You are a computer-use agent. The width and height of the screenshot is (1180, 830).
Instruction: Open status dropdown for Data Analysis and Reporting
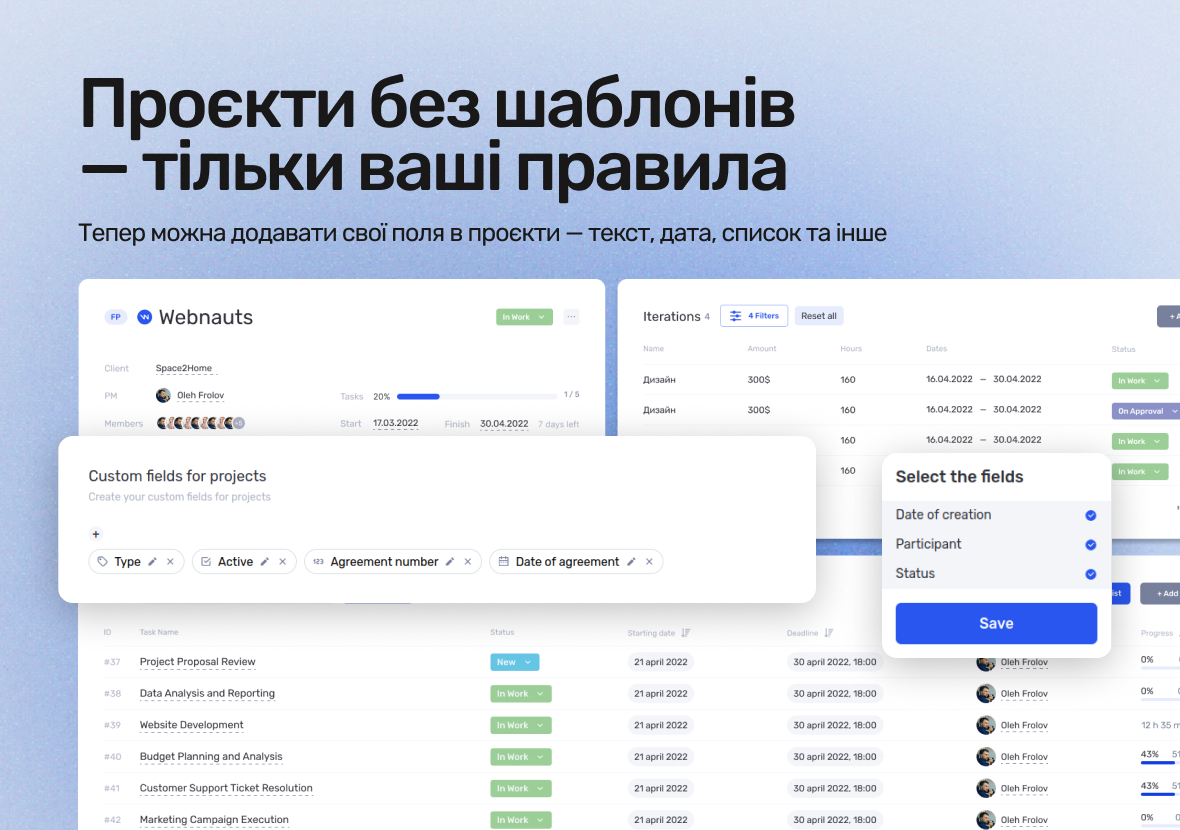point(521,694)
